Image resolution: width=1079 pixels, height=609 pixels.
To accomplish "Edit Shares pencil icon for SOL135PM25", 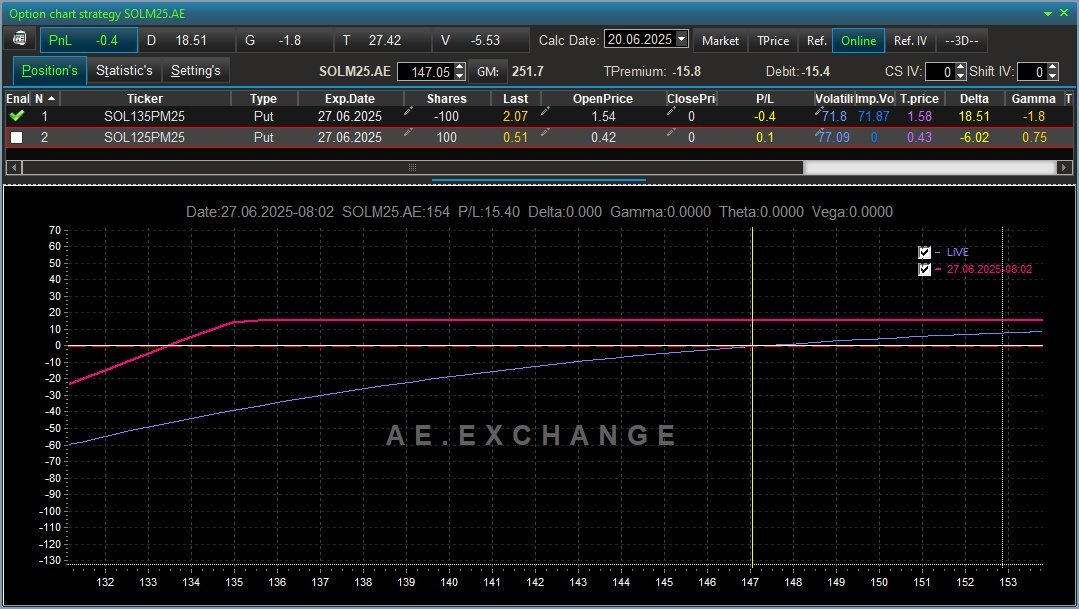I will click(x=409, y=111).
